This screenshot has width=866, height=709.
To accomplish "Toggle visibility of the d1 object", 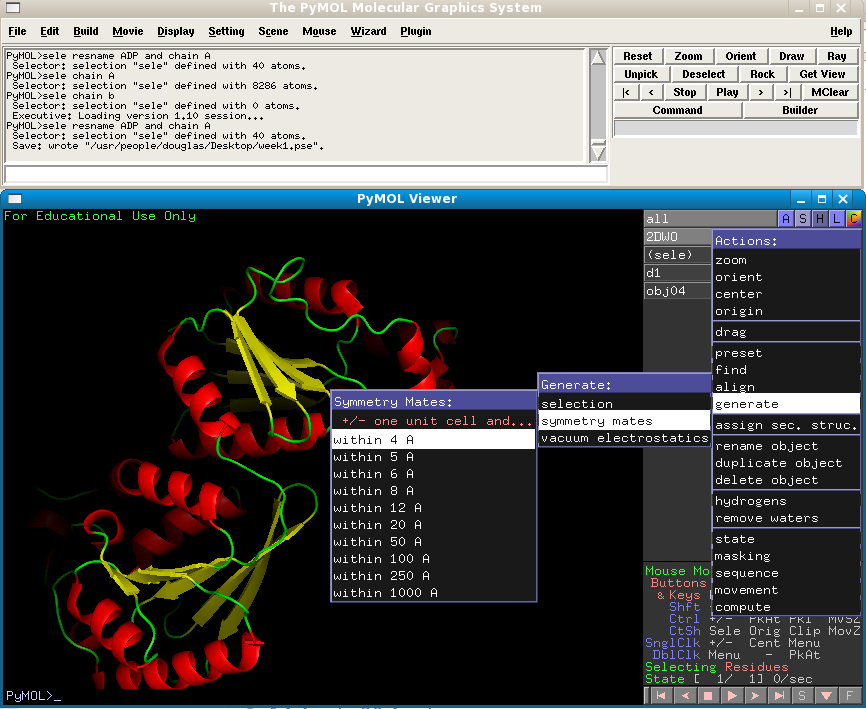I will click(x=677, y=273).
